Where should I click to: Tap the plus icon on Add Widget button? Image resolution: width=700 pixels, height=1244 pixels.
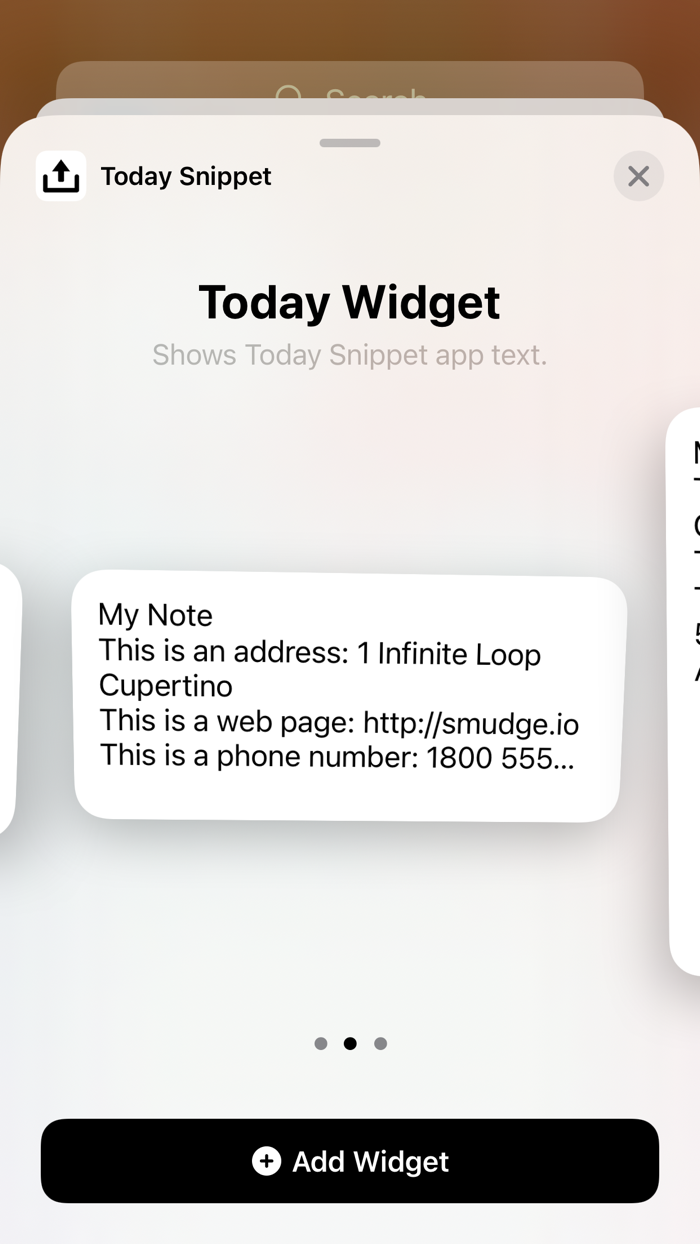266,1161
